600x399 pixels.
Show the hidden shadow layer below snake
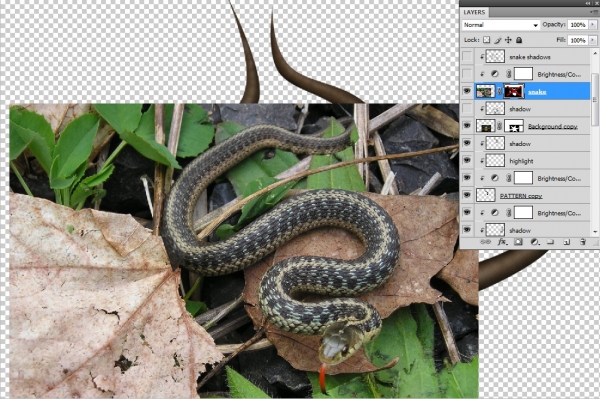pyautogui.click(x=467, y=109)
